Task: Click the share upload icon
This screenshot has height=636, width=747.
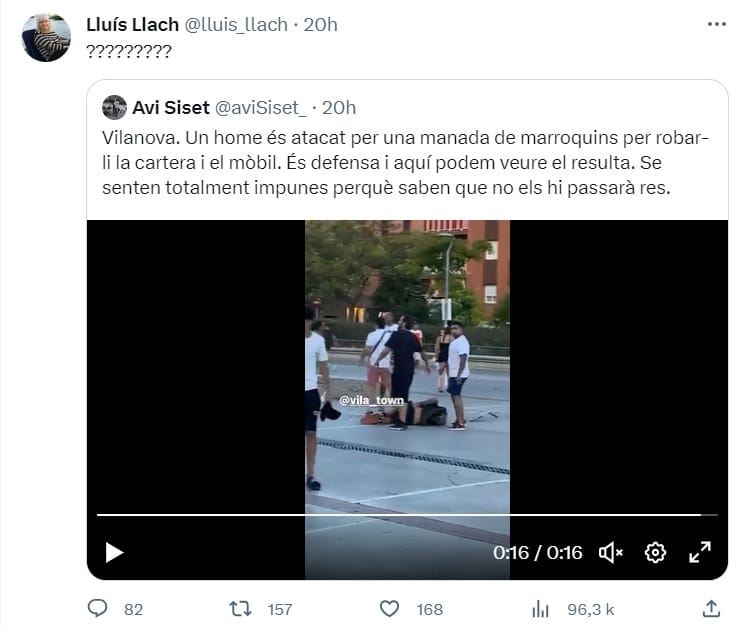Action: pos(711,608)
